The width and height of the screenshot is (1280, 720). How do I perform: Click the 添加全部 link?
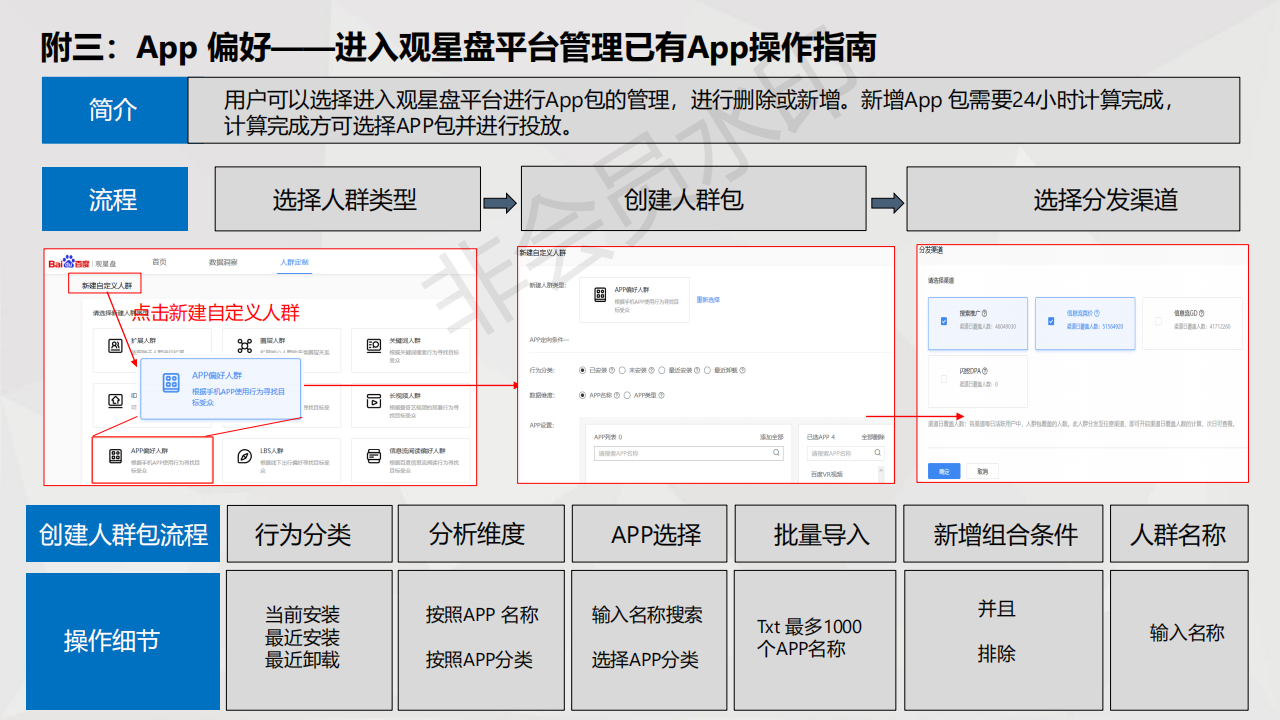[x=771, y=437]
